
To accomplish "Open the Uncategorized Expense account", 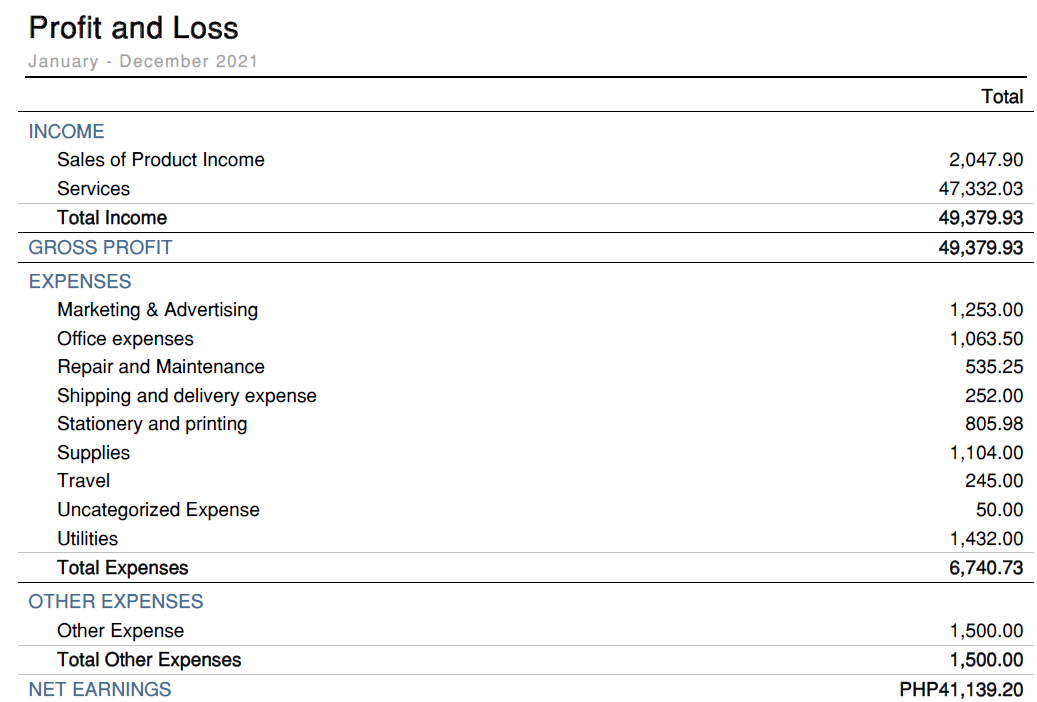I will 158,510.
